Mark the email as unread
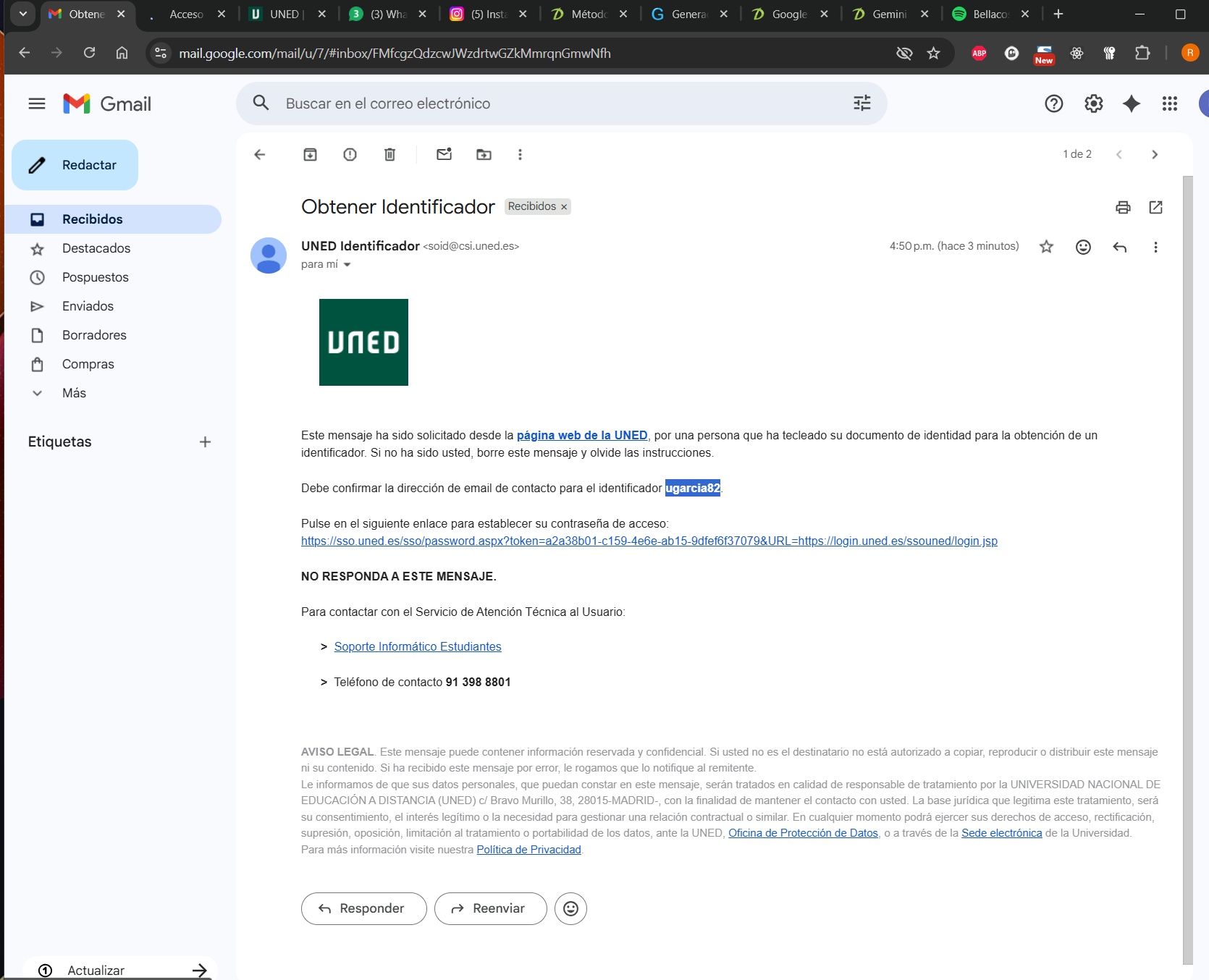The height and width of the screenshot is (980, 1209). click(444, 154)
